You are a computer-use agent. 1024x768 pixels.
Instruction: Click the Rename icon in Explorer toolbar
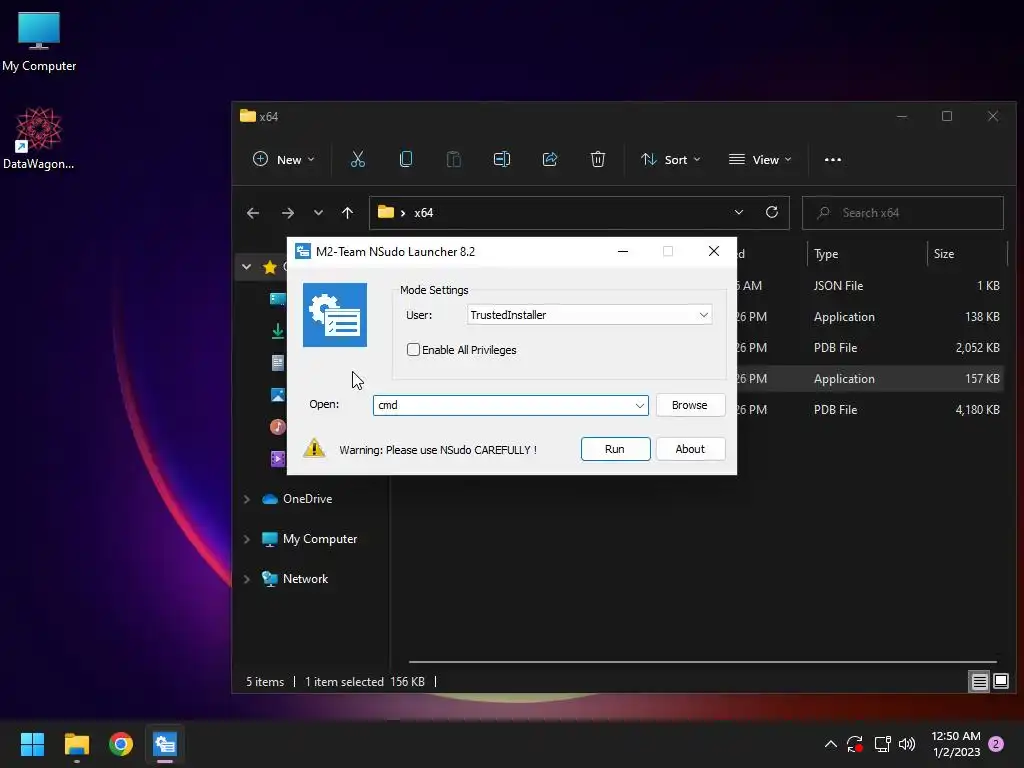pyautogui.click(x=502, y=159)
